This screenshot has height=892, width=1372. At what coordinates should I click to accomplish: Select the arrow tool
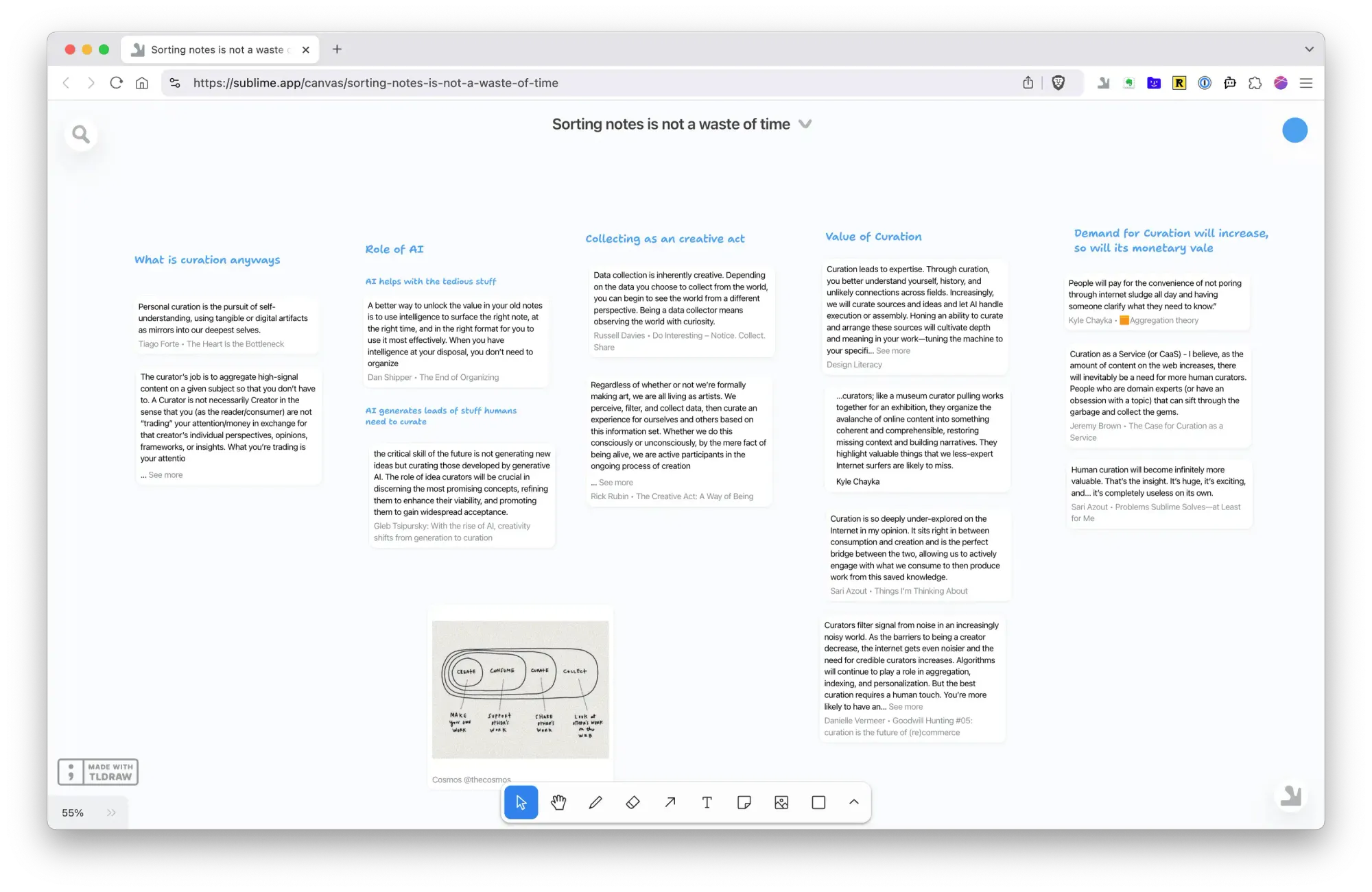coord(670,802)
